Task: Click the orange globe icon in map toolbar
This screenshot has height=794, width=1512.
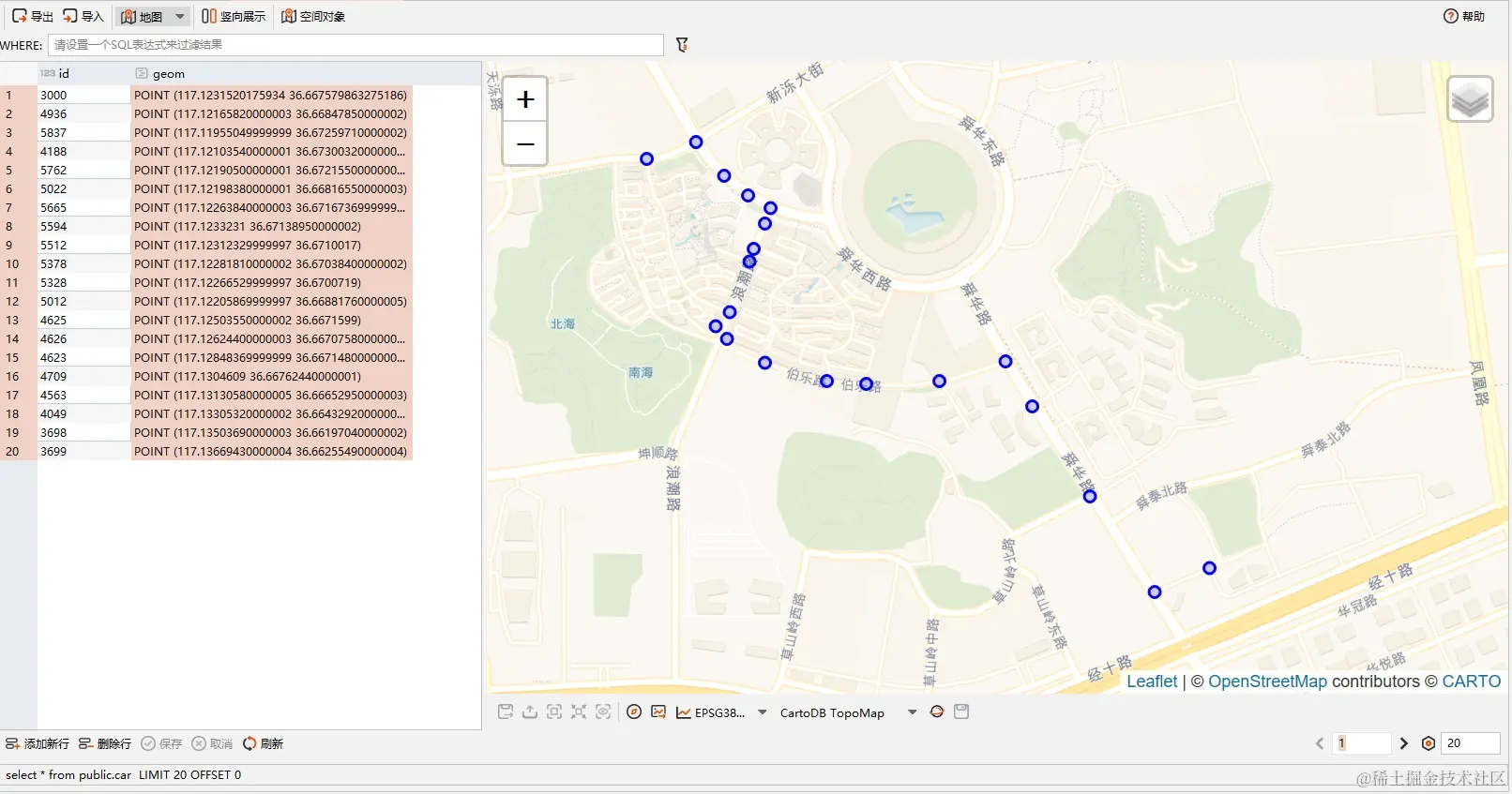Action: tap(936, 712)
